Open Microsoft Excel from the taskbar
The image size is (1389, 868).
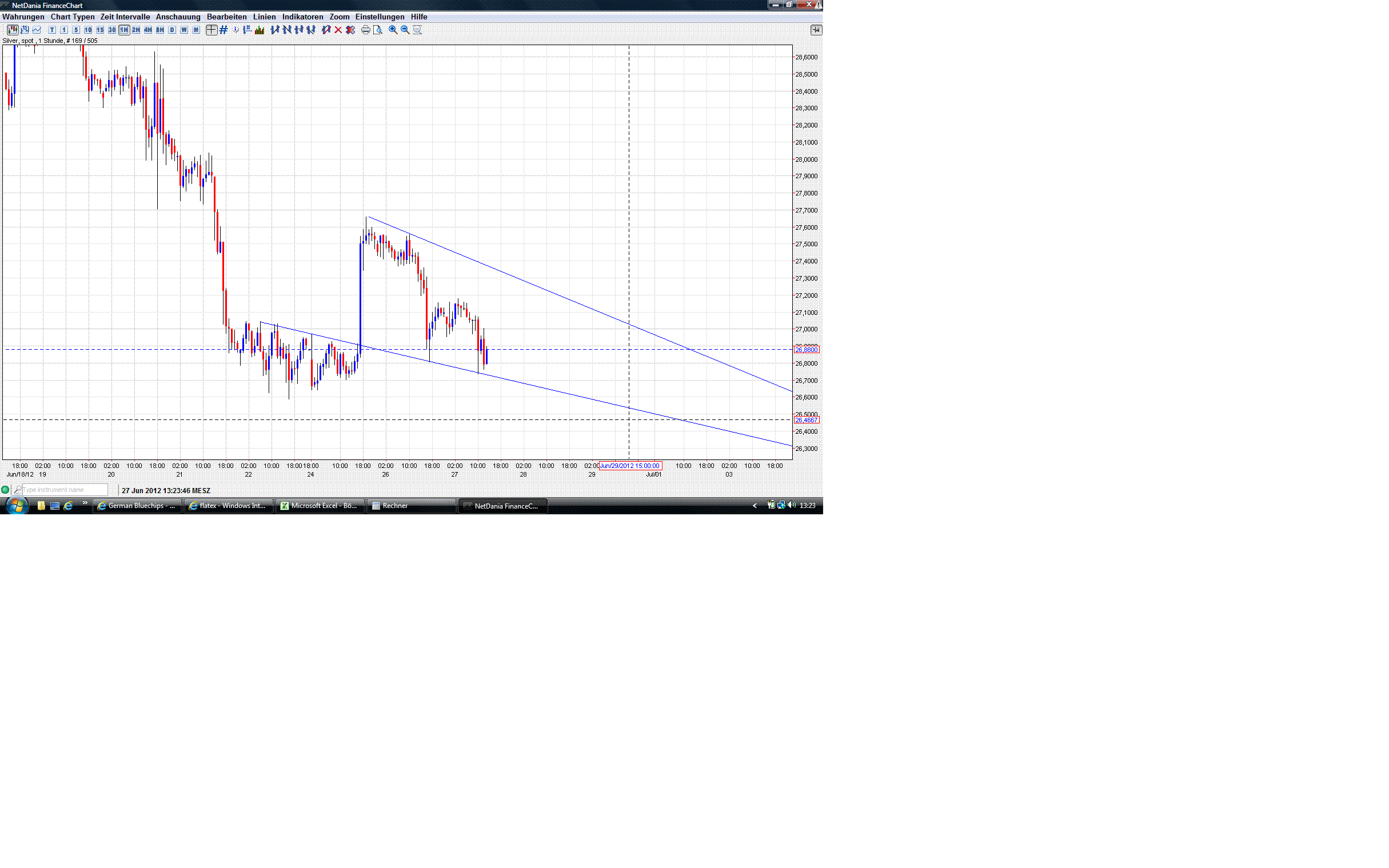(x=320, y=506)
